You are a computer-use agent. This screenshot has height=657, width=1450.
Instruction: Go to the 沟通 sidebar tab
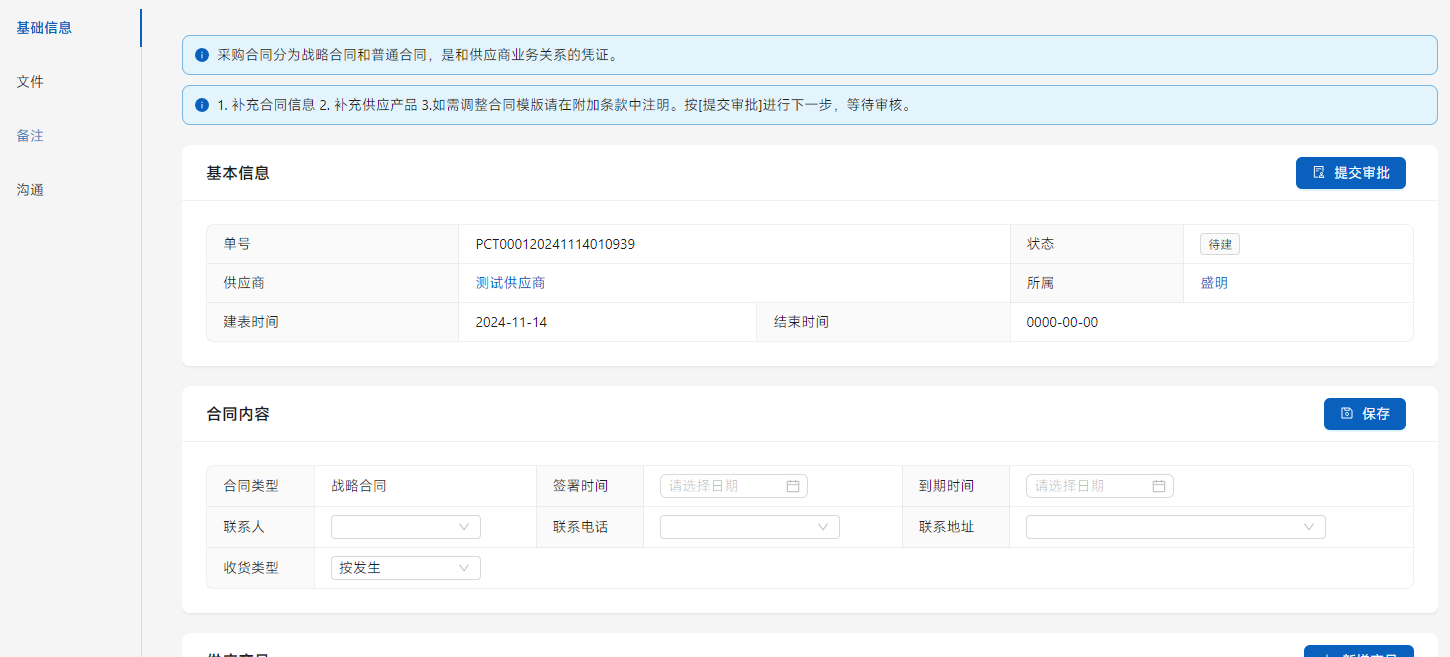(30, 190)
